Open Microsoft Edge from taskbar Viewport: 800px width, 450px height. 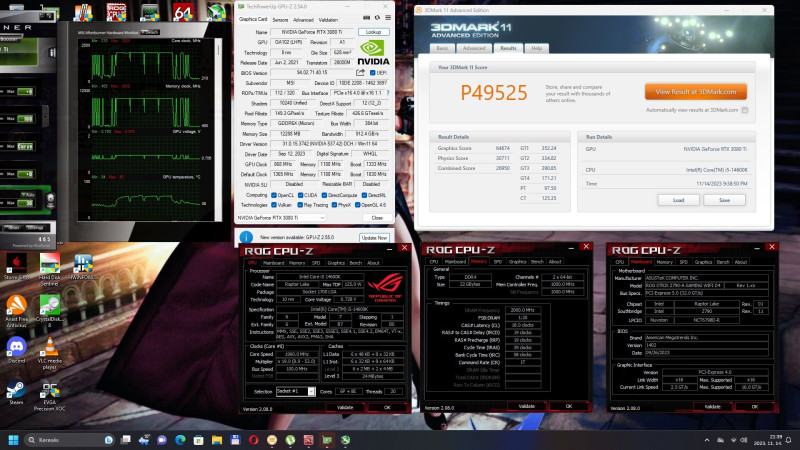[180, 440]
